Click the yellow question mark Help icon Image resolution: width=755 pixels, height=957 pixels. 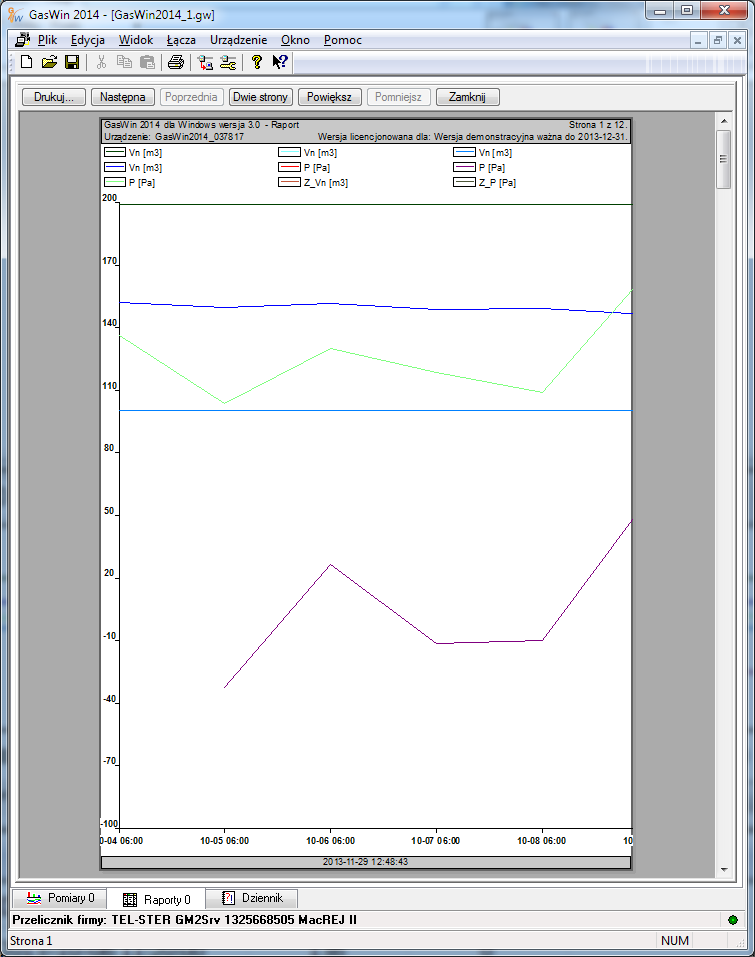click(x=256, y=62)
